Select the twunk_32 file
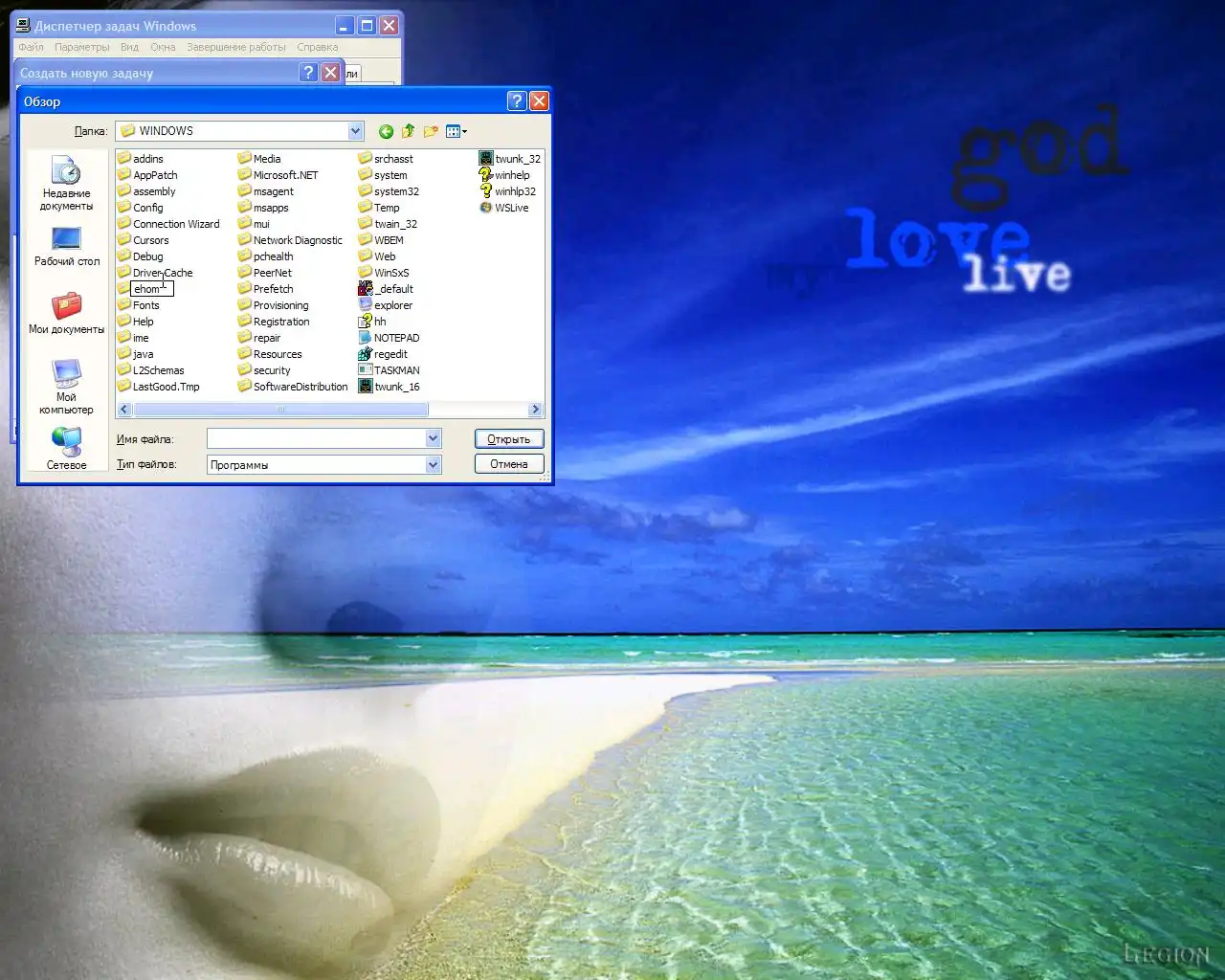This screenshot has height=980, width=1225. [x=510, y=159]
